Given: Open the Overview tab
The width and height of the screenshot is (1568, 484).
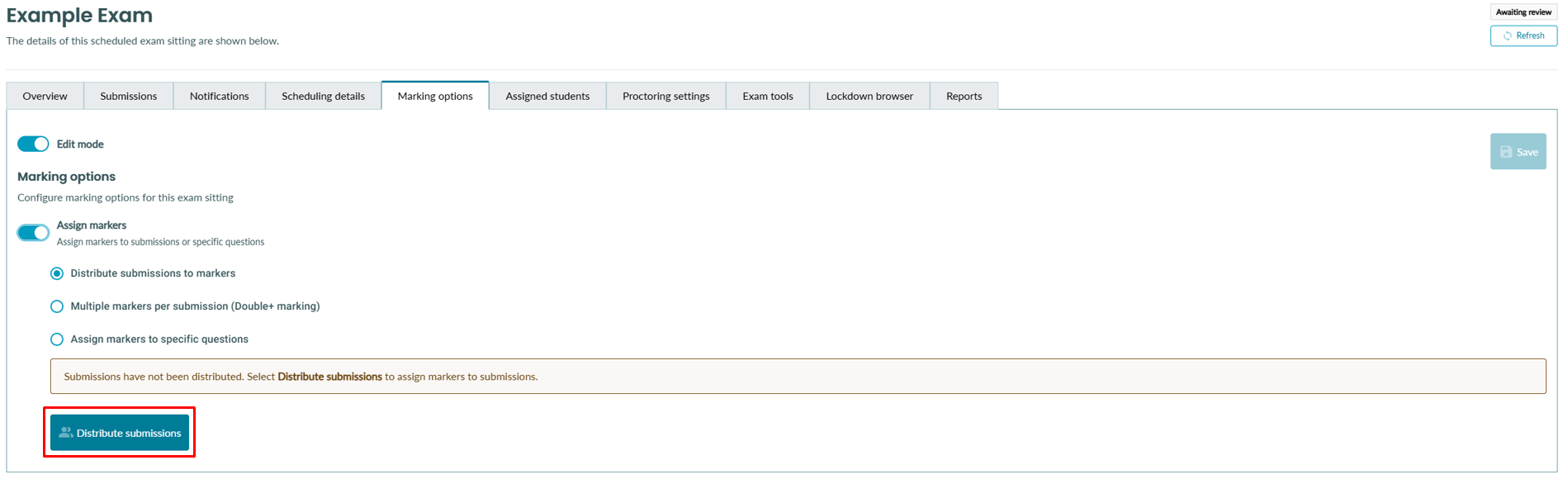Looking at the screenshot, I should click(45, 97).
